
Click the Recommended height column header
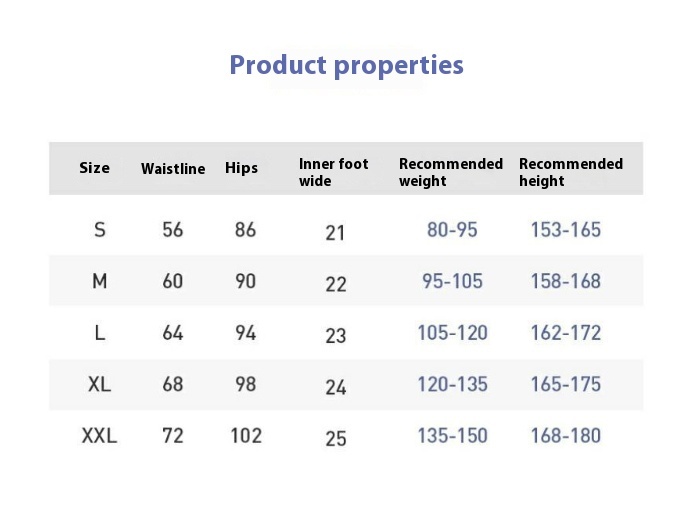coord(570,172)
